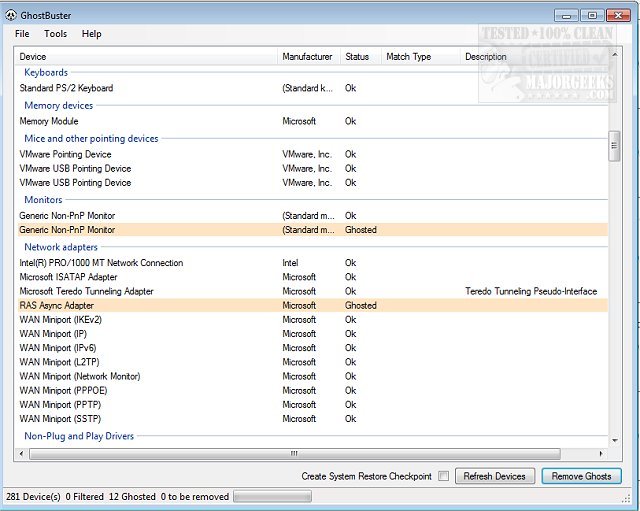The height and width of the screenshot is (511, 640).
Task: Collapse the Network adapters group
Action: point(61,246)
